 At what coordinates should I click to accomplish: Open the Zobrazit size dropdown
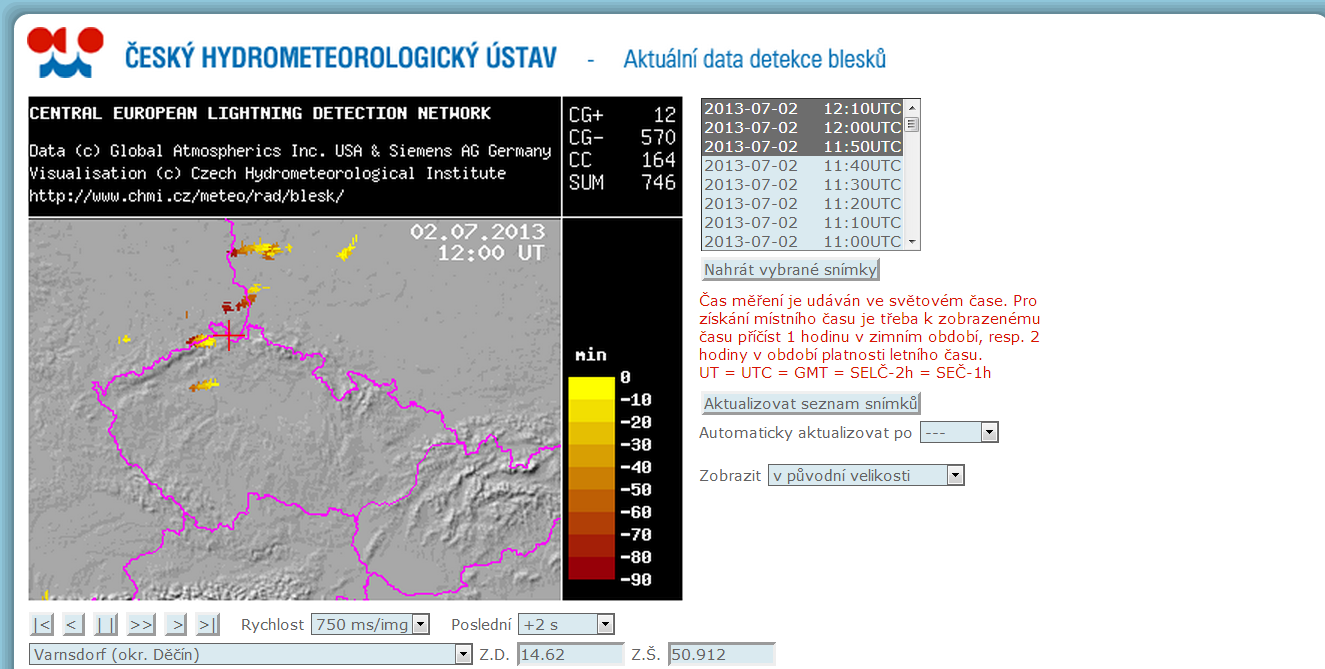click(955, 476)
